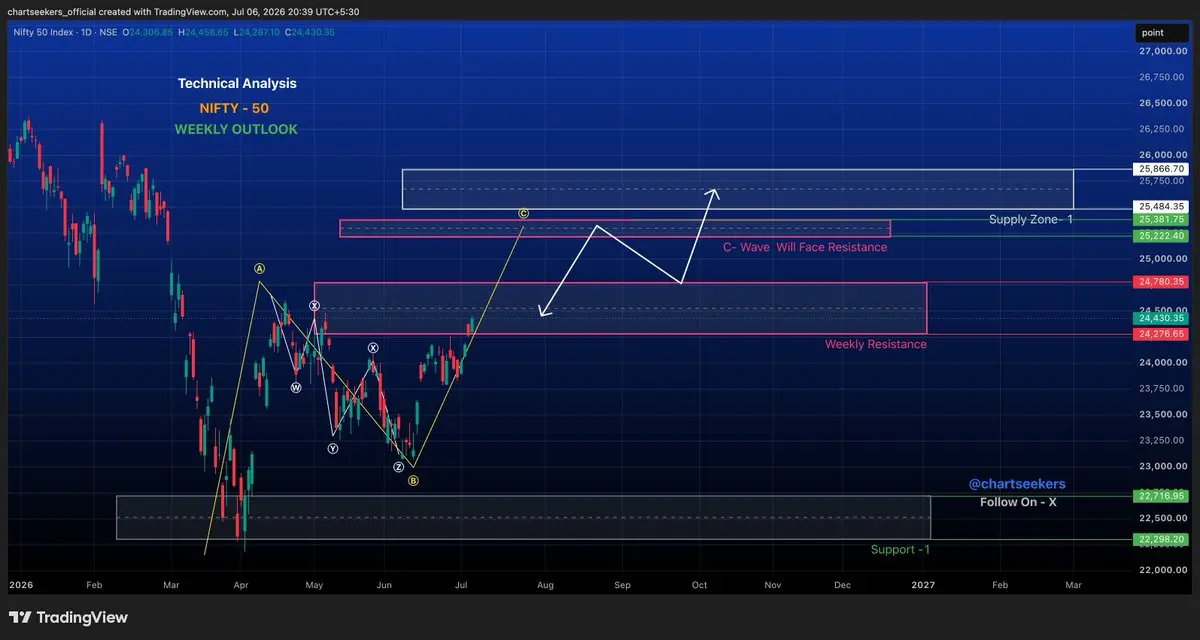This screenshot has width=1200, height=640.
Task: Click the 'Weekly Resistance' label
Action: click(x=876, y=344)
